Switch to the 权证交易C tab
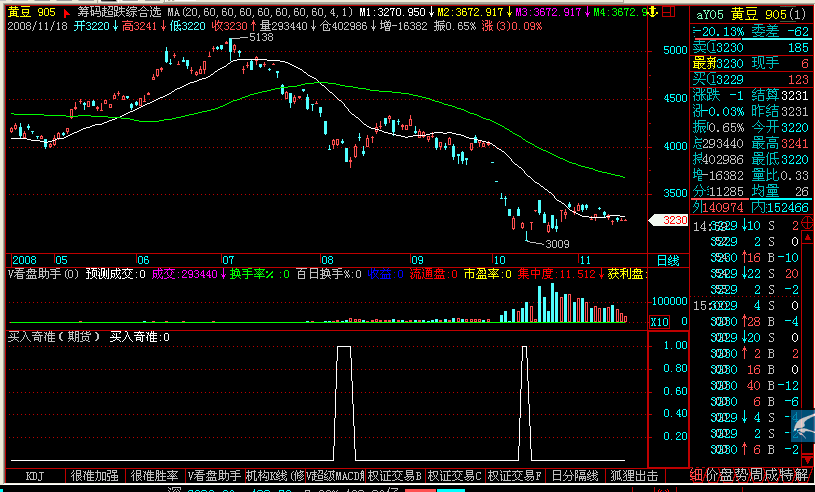 pyautogui.click(x=454, y=476)
